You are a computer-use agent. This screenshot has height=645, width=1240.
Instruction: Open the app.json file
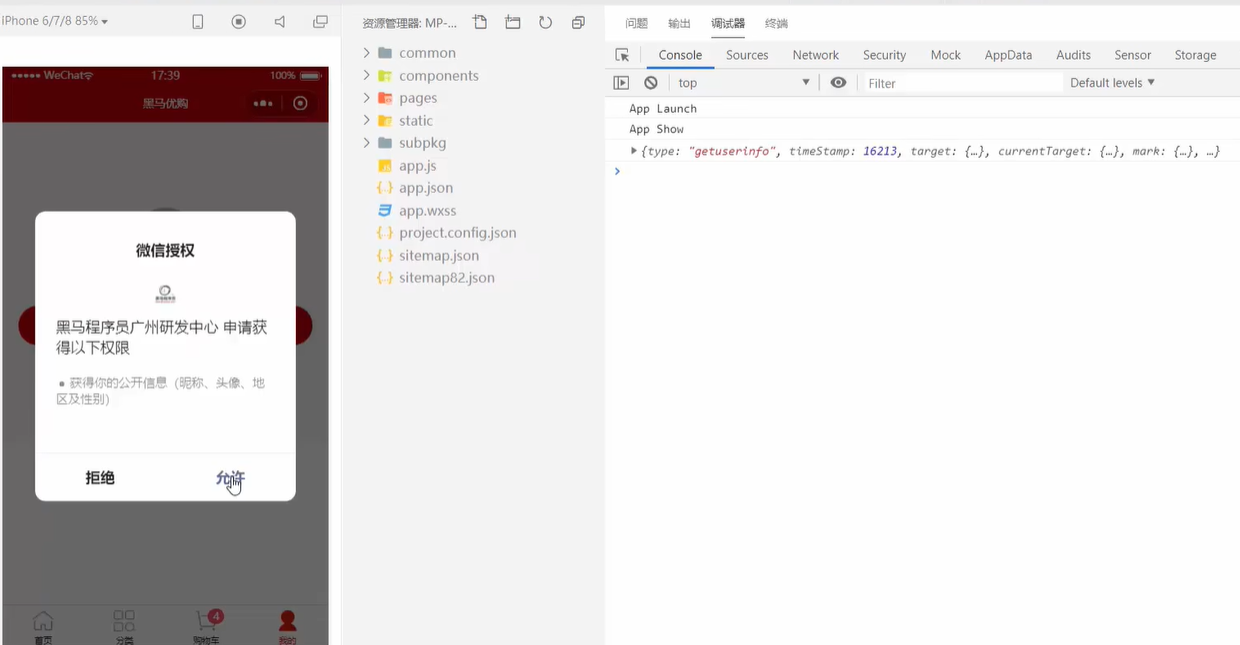tap(426, 188)
